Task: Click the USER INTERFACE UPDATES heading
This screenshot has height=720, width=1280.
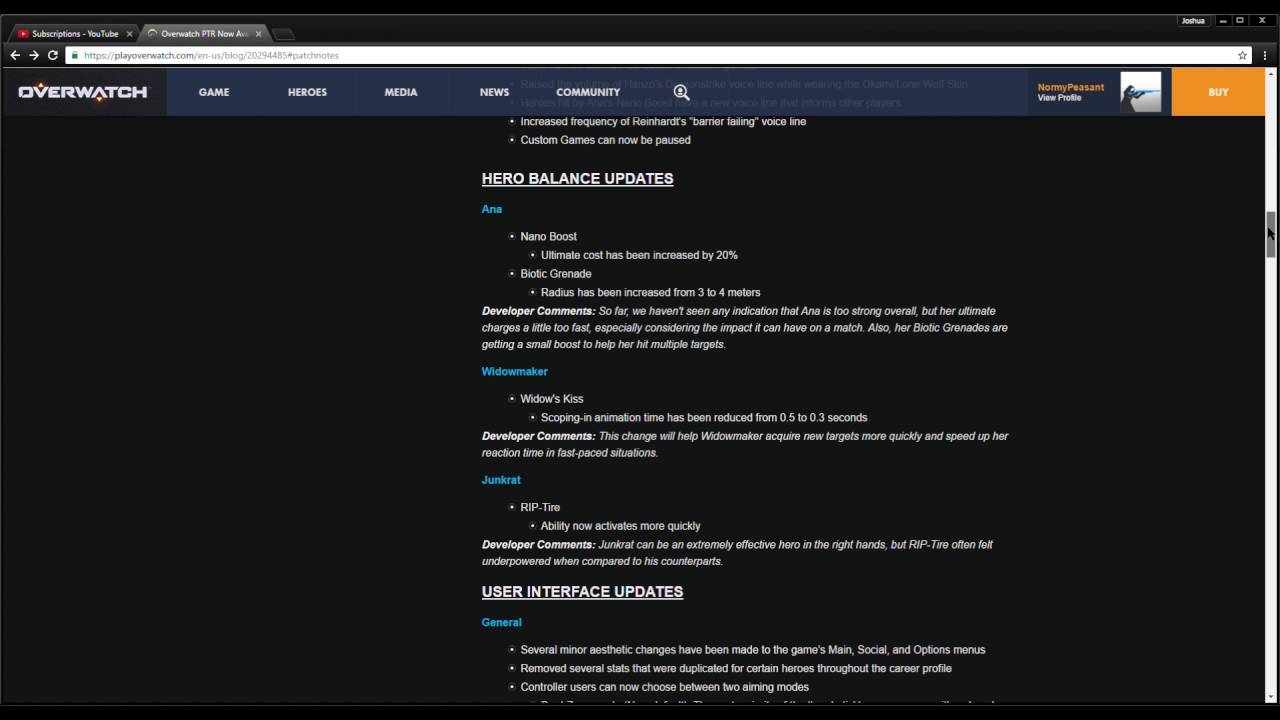Action: (x=582, y=592)
